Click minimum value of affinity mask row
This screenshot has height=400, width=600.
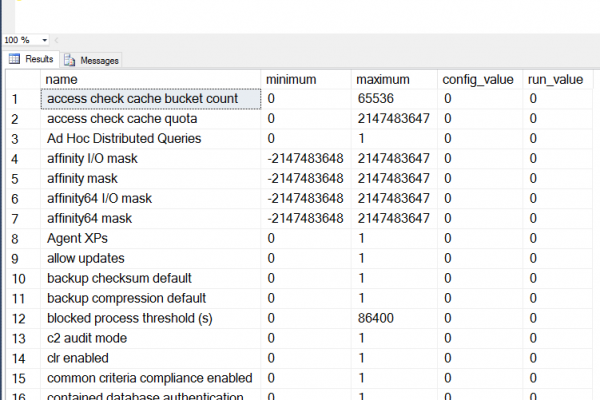[x=305, y=178]
